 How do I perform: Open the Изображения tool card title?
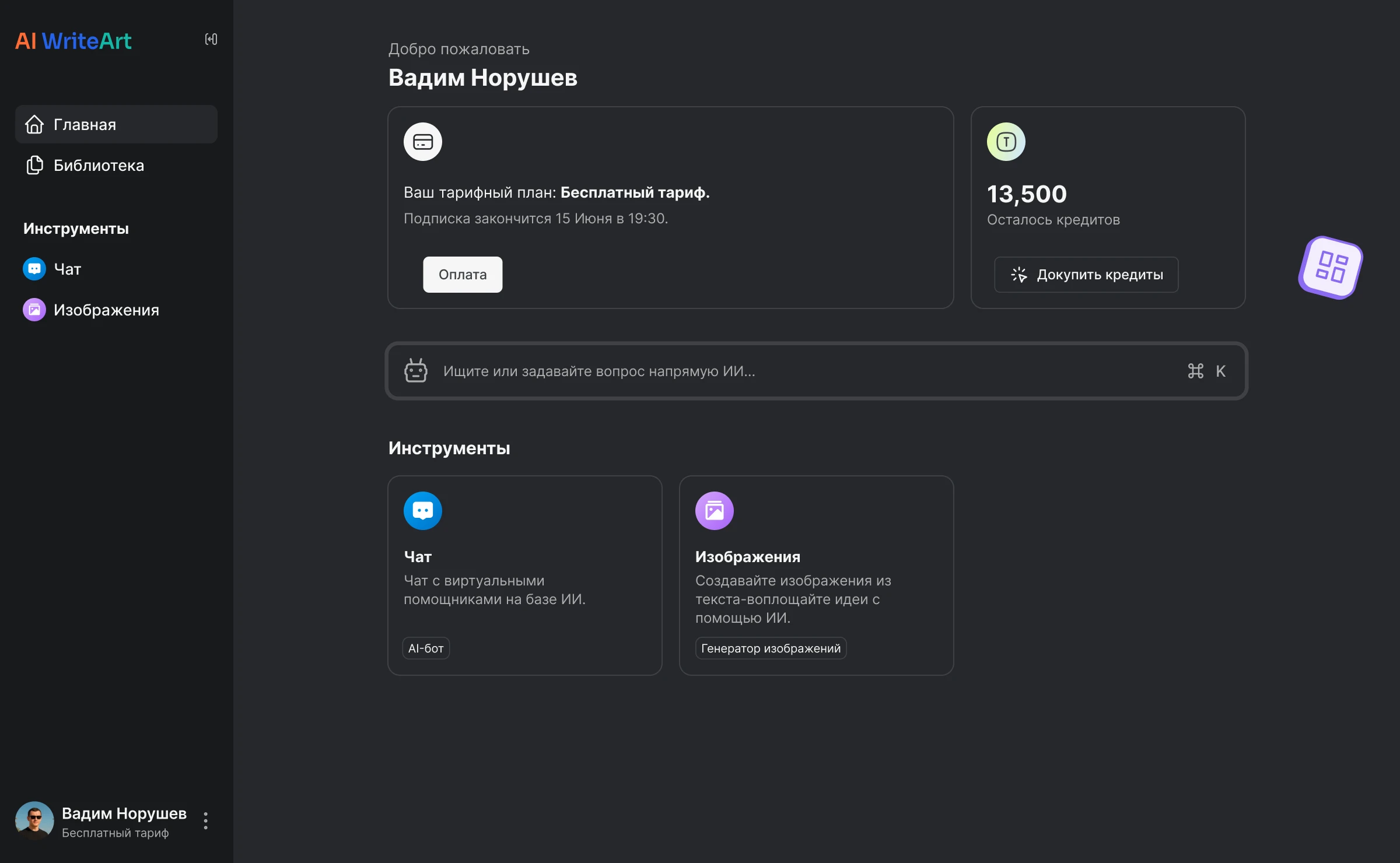[x=748, y=557]
